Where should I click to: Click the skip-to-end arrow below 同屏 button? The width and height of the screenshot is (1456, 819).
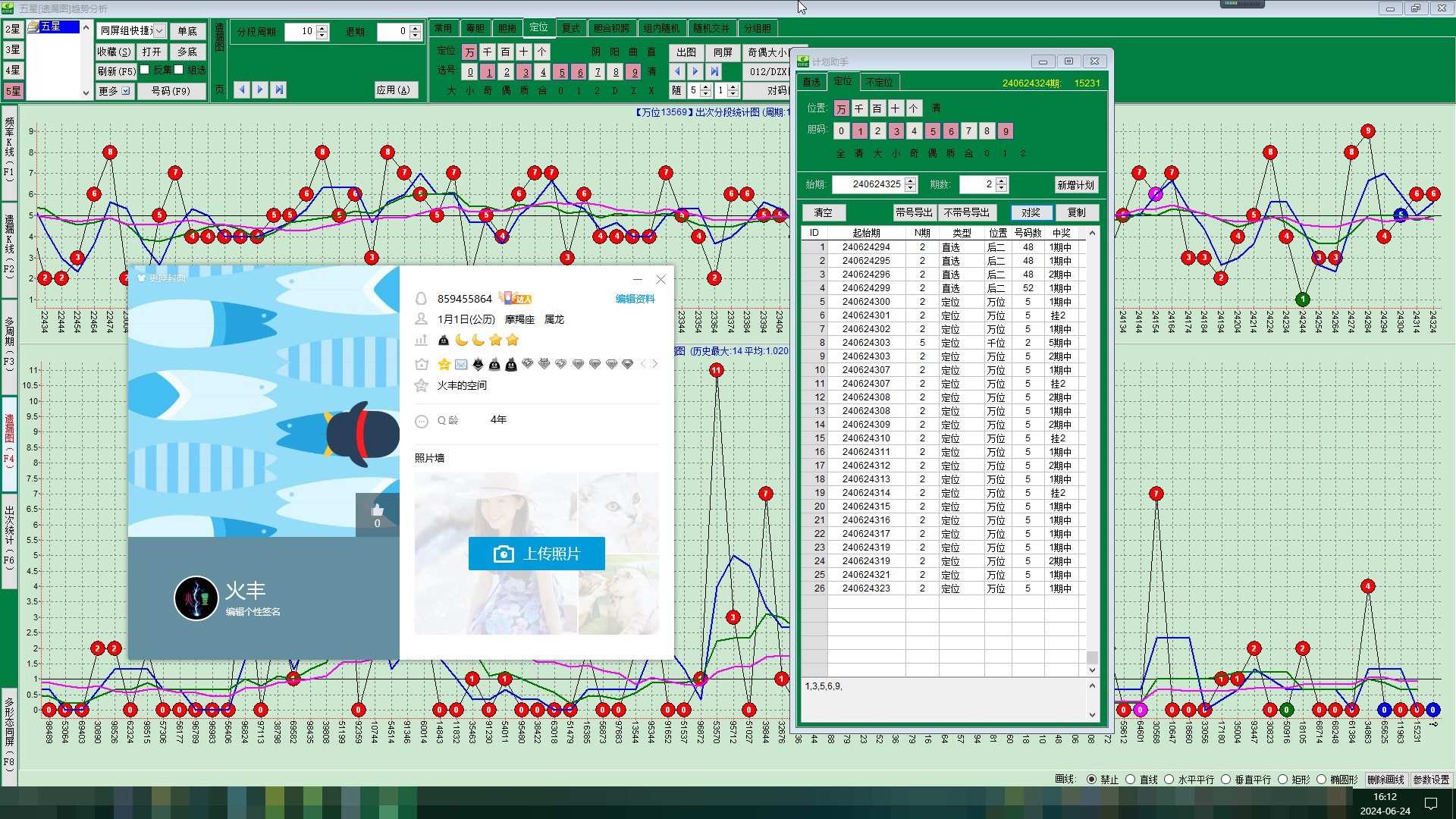point(714,71)
